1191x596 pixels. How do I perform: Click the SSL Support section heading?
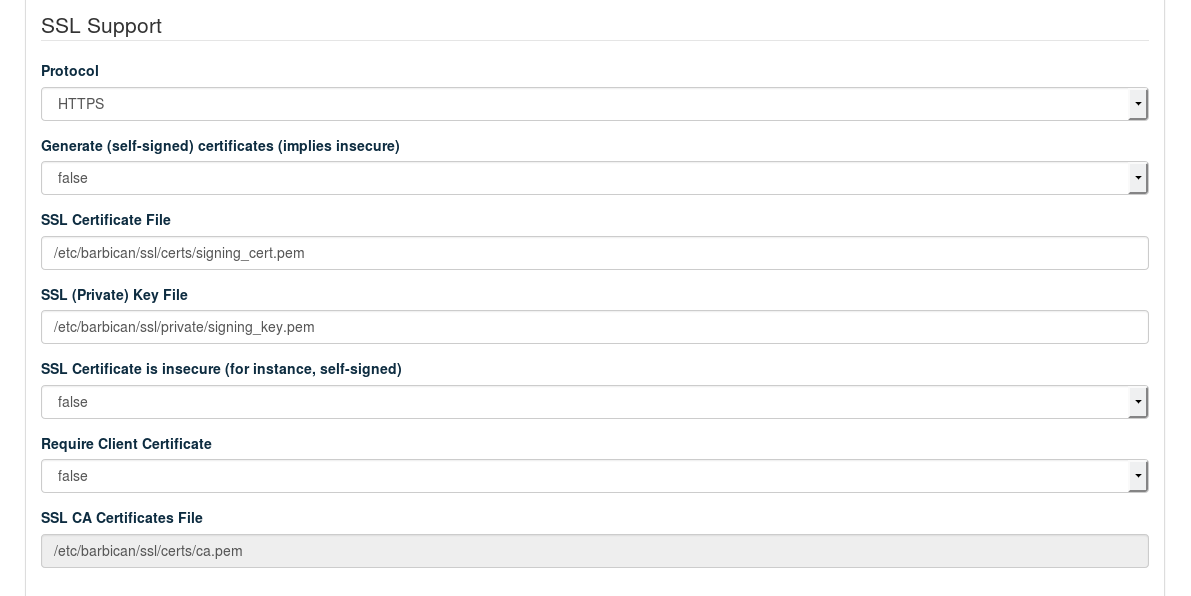(x=101, y=26)
